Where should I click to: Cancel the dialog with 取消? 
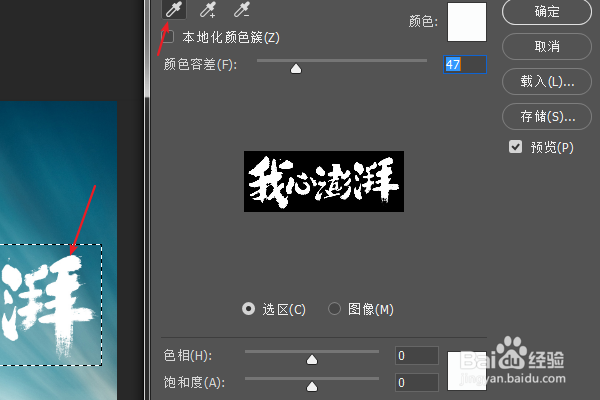point(547,47)
